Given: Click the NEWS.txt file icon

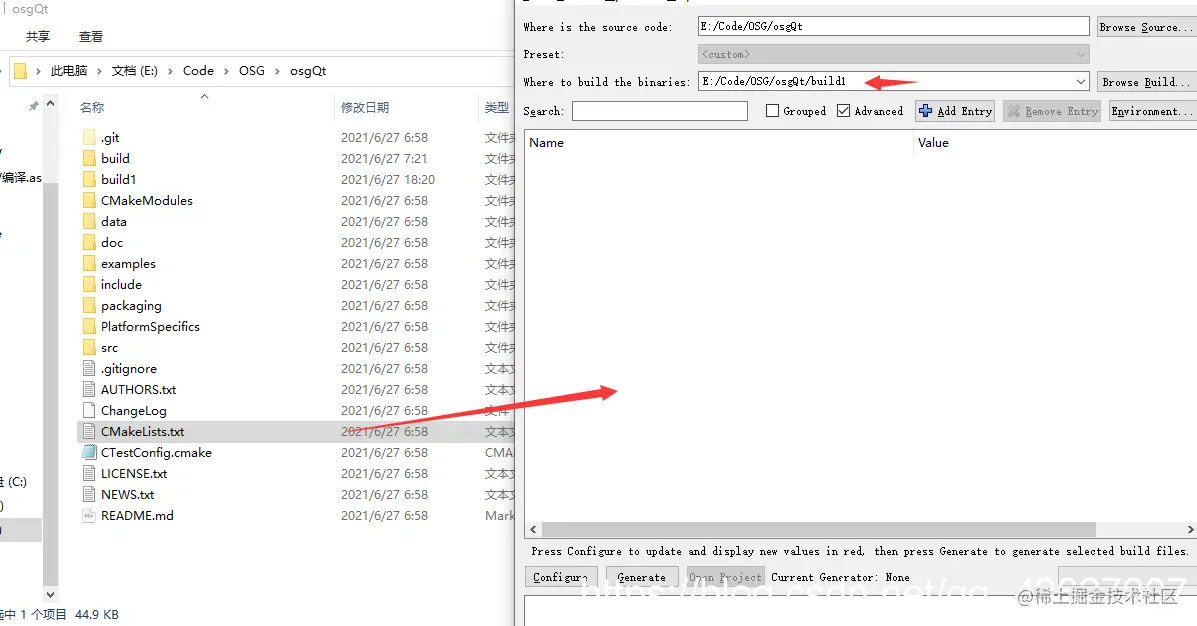Looking at the screenshot, I should [x=89, y=494].
